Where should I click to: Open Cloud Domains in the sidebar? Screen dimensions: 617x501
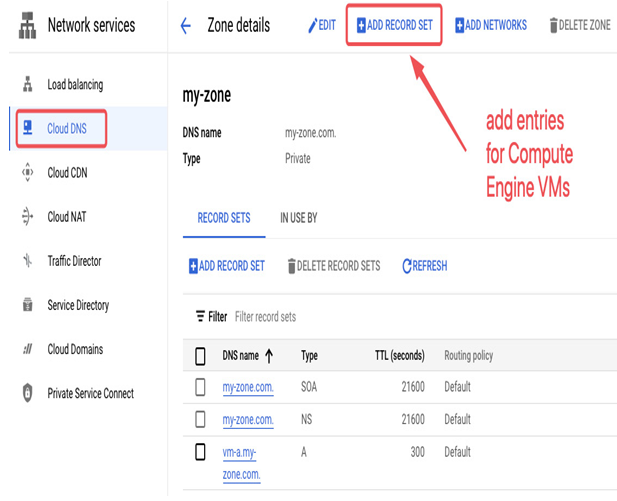pos(75,349)
